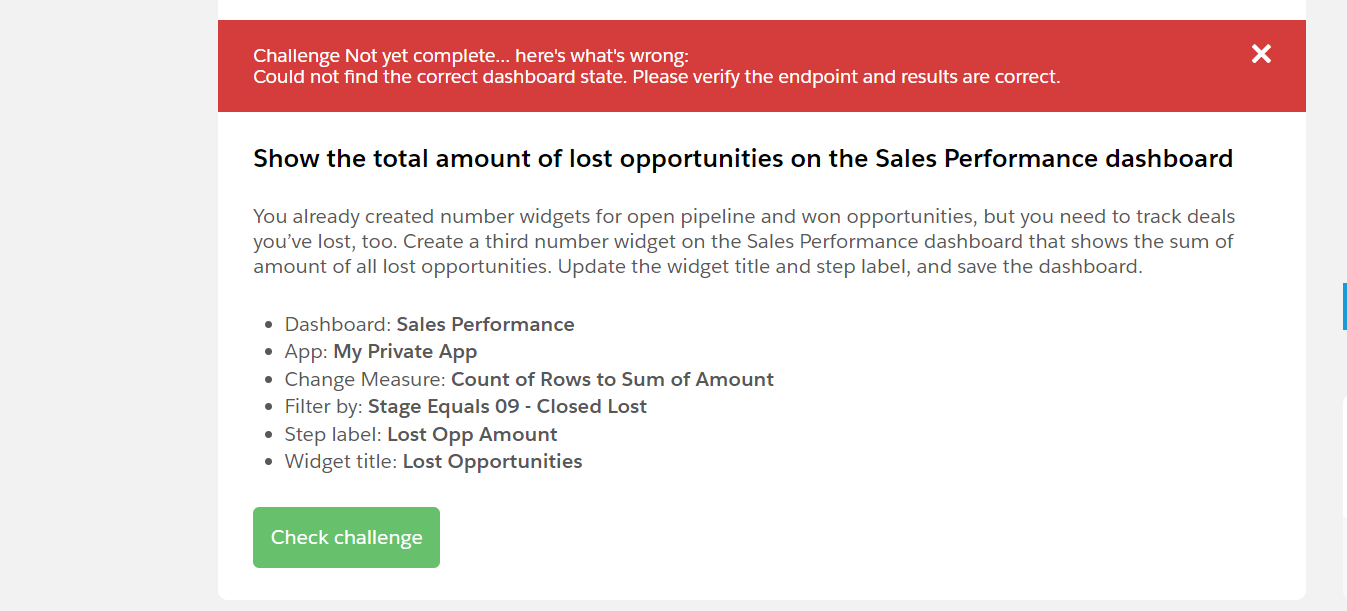This screenshot has height=611, width=1347.
Task: Click the bold 'Sales Performance' value in the bullet list
Action: (485, 324)
